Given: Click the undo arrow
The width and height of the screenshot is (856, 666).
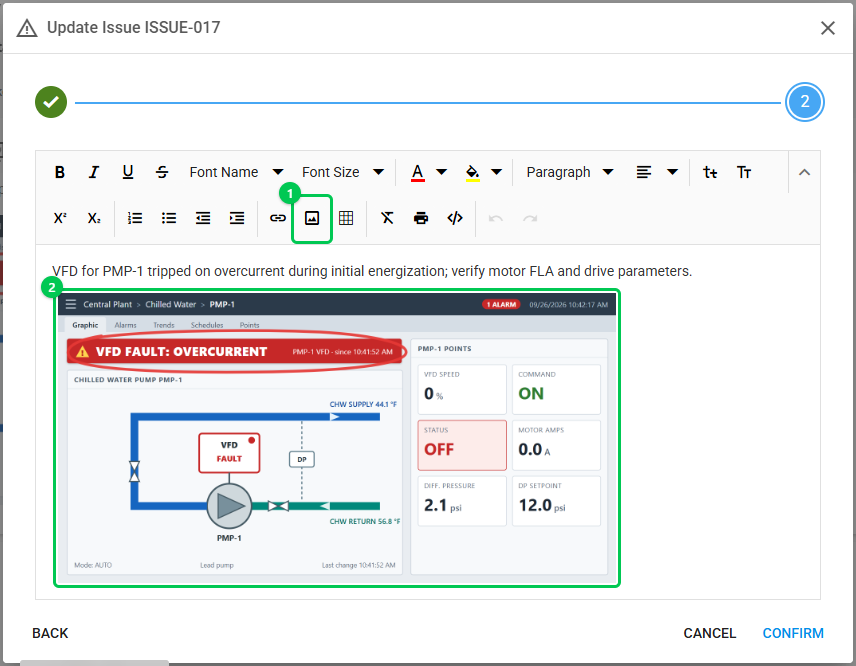Looking at the screenshot, I should (496, 218).
